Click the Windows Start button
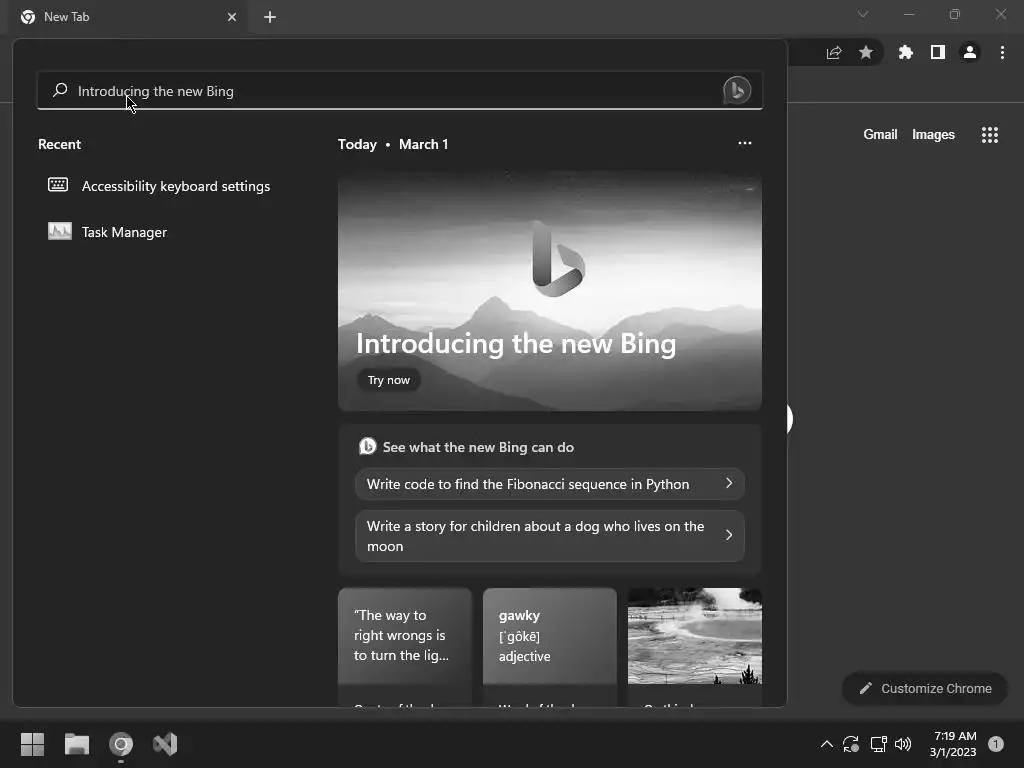This screenshot has height=768, width=1024. 33,744
